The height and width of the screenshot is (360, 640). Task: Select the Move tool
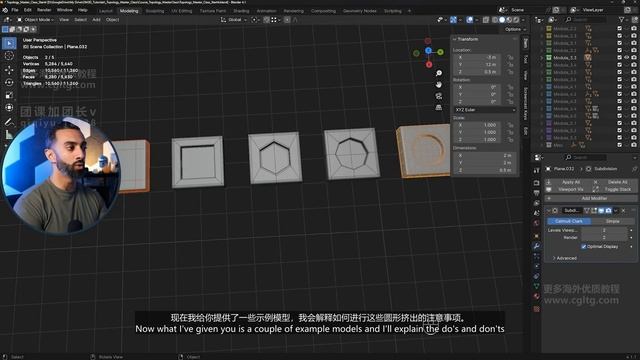(x=9, y=70)
